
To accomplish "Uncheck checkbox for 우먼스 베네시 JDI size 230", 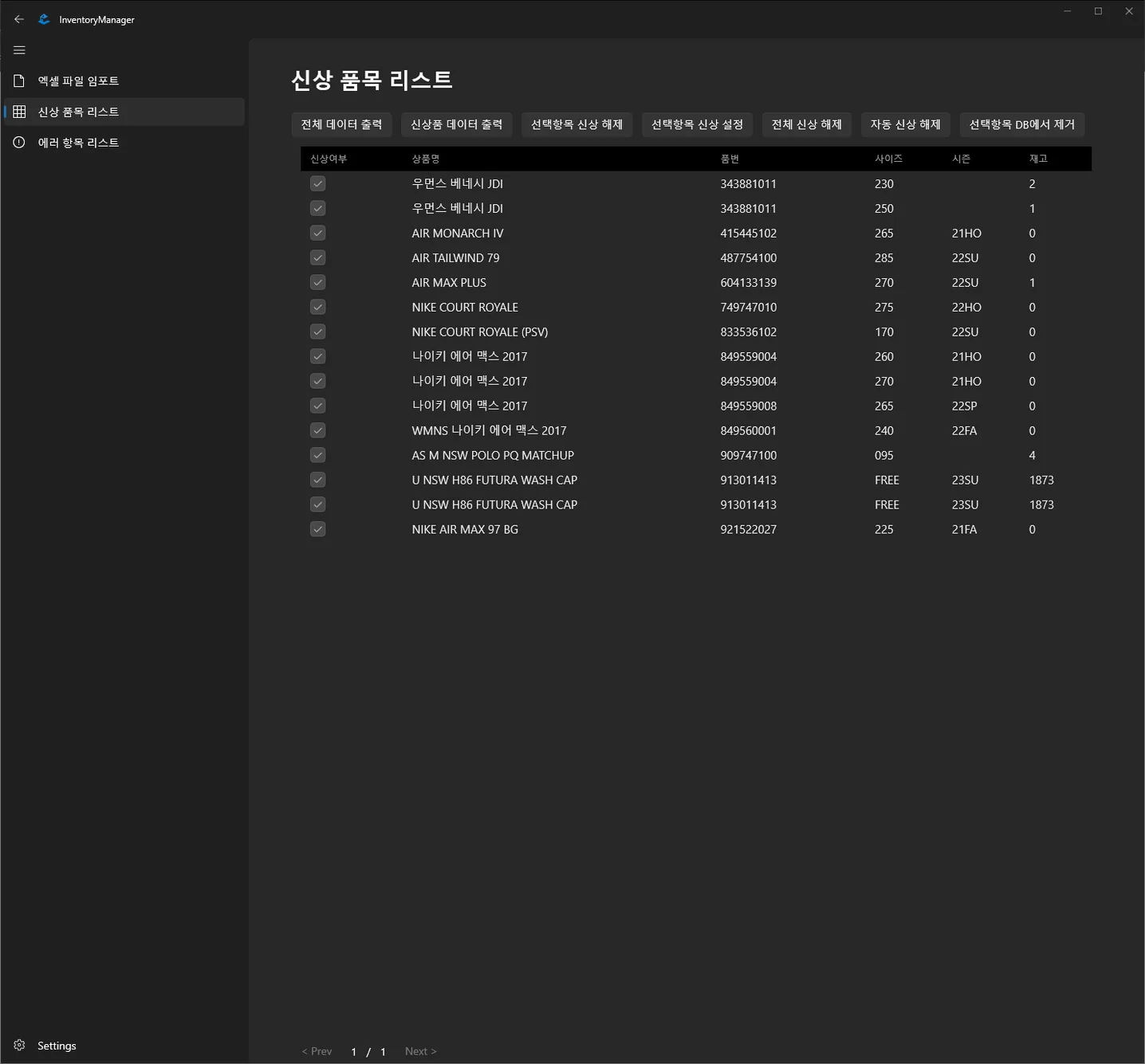I will [317, 183].
